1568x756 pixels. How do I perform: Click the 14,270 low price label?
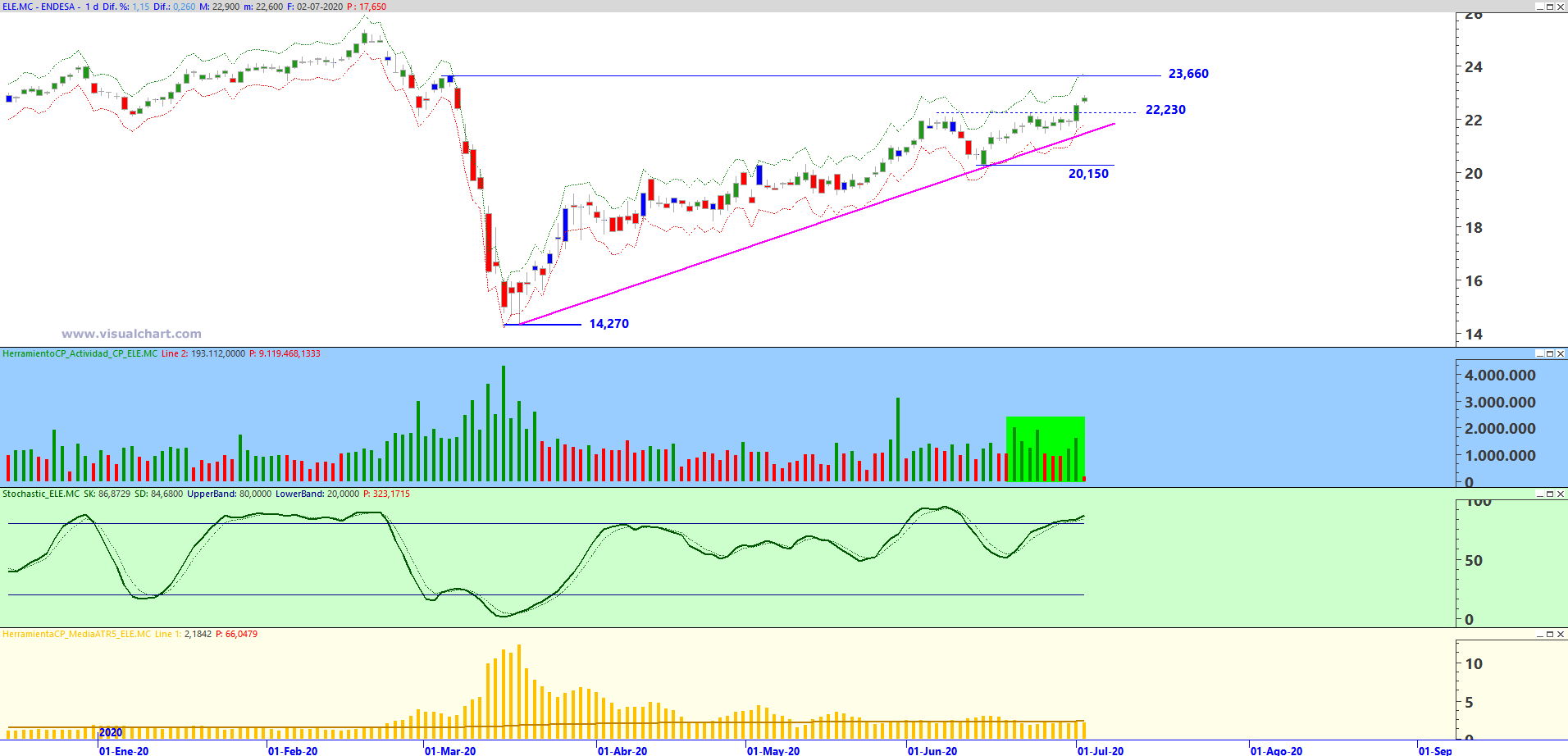609,324
